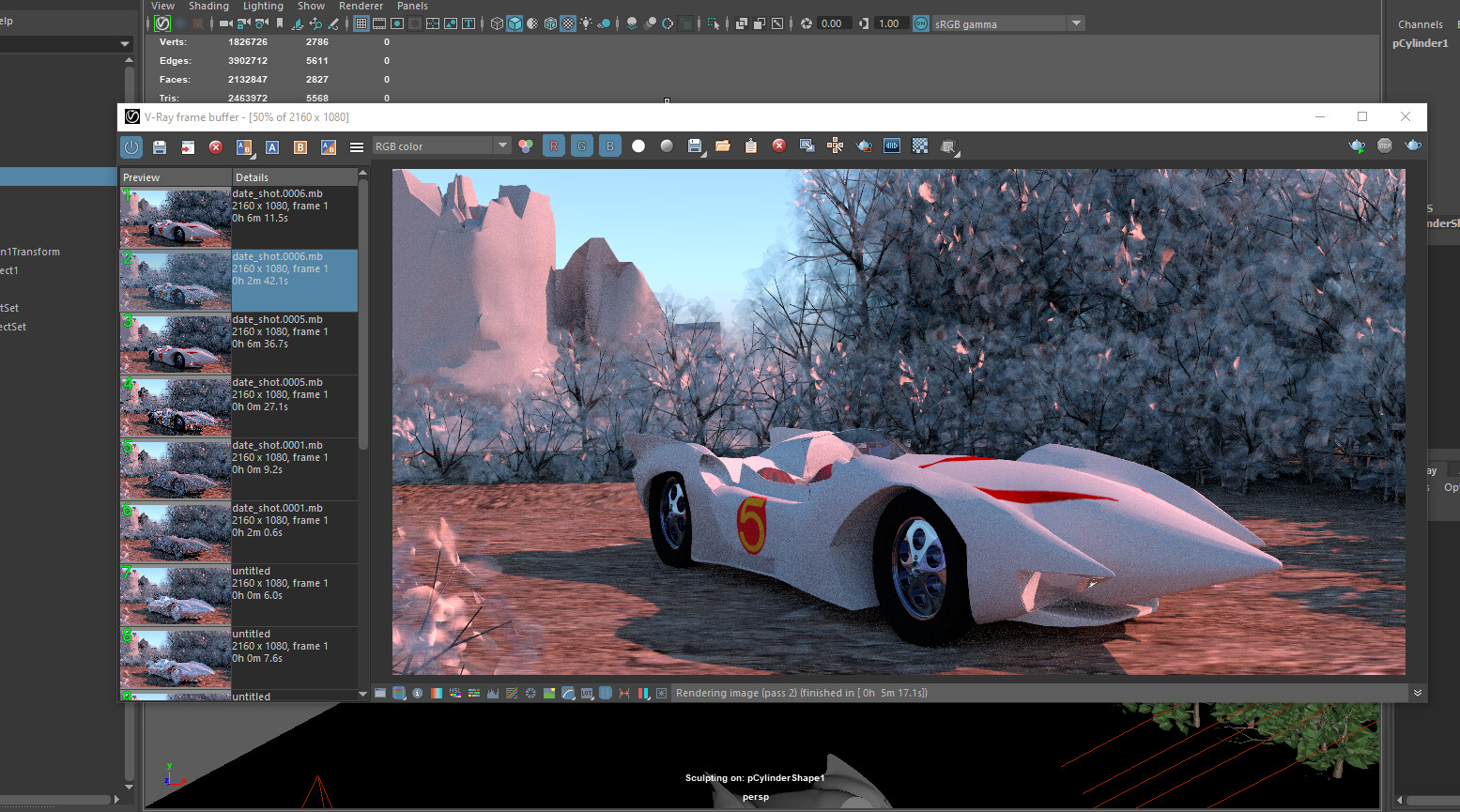Duplicate frame buffer to host window
Viewport: 1460px width, 812px height.
[807, 146]
